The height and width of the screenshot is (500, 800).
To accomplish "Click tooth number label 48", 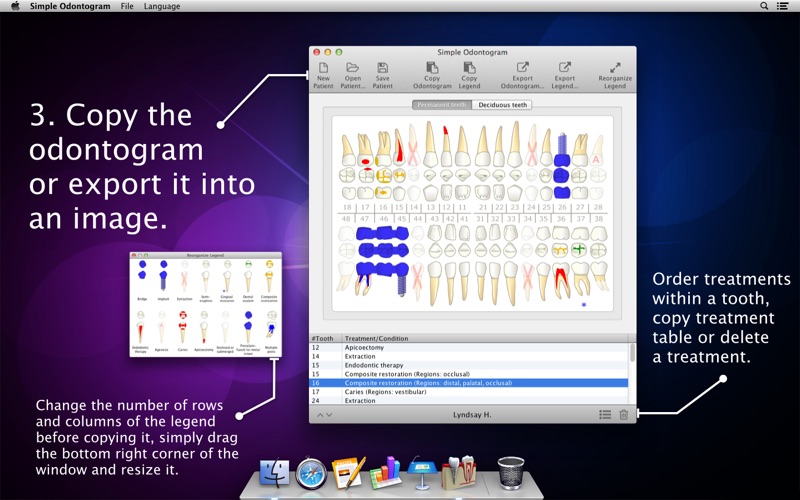I will click(x=346, y=218).
